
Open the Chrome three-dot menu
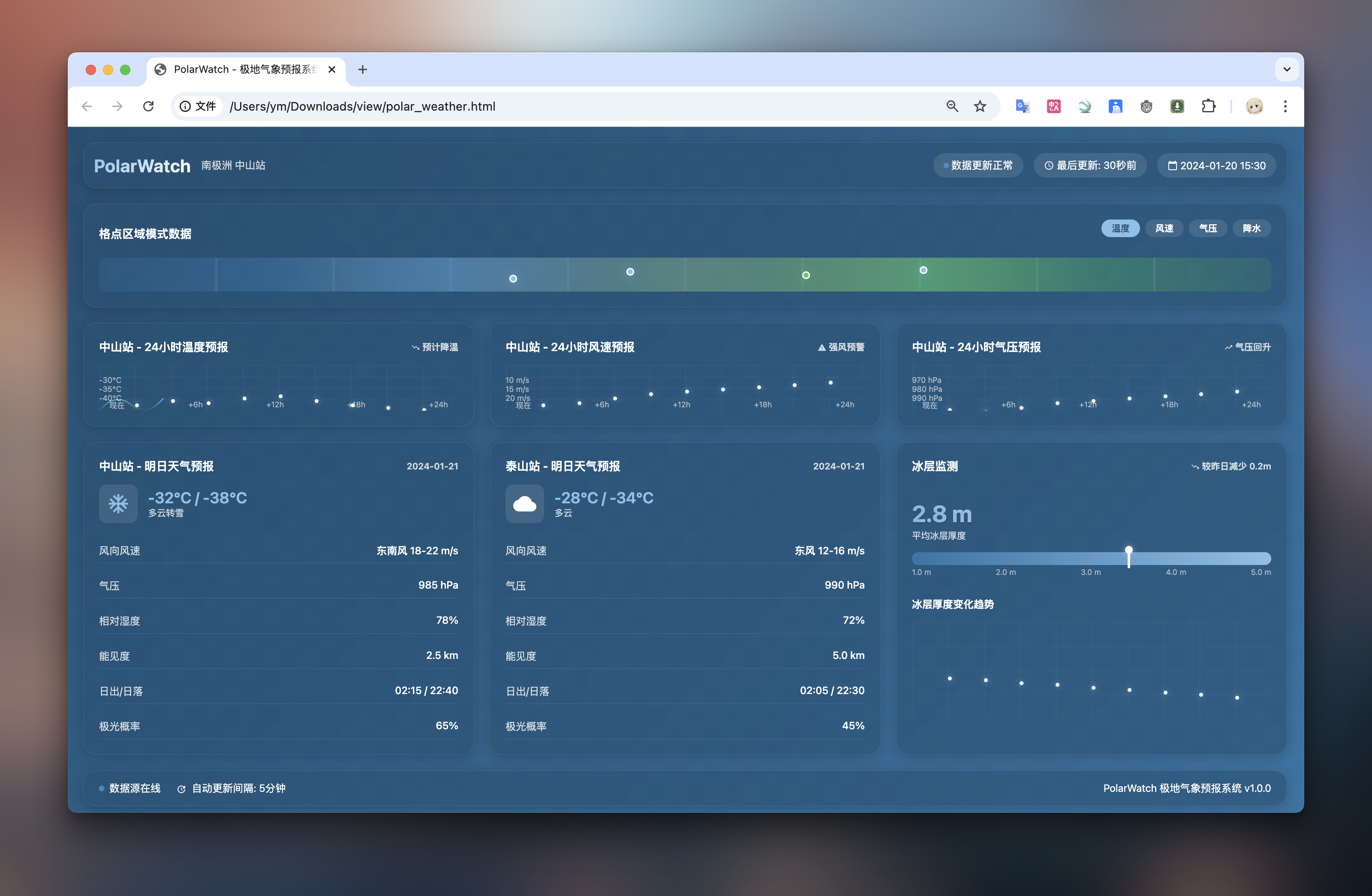pos(1285,106)
